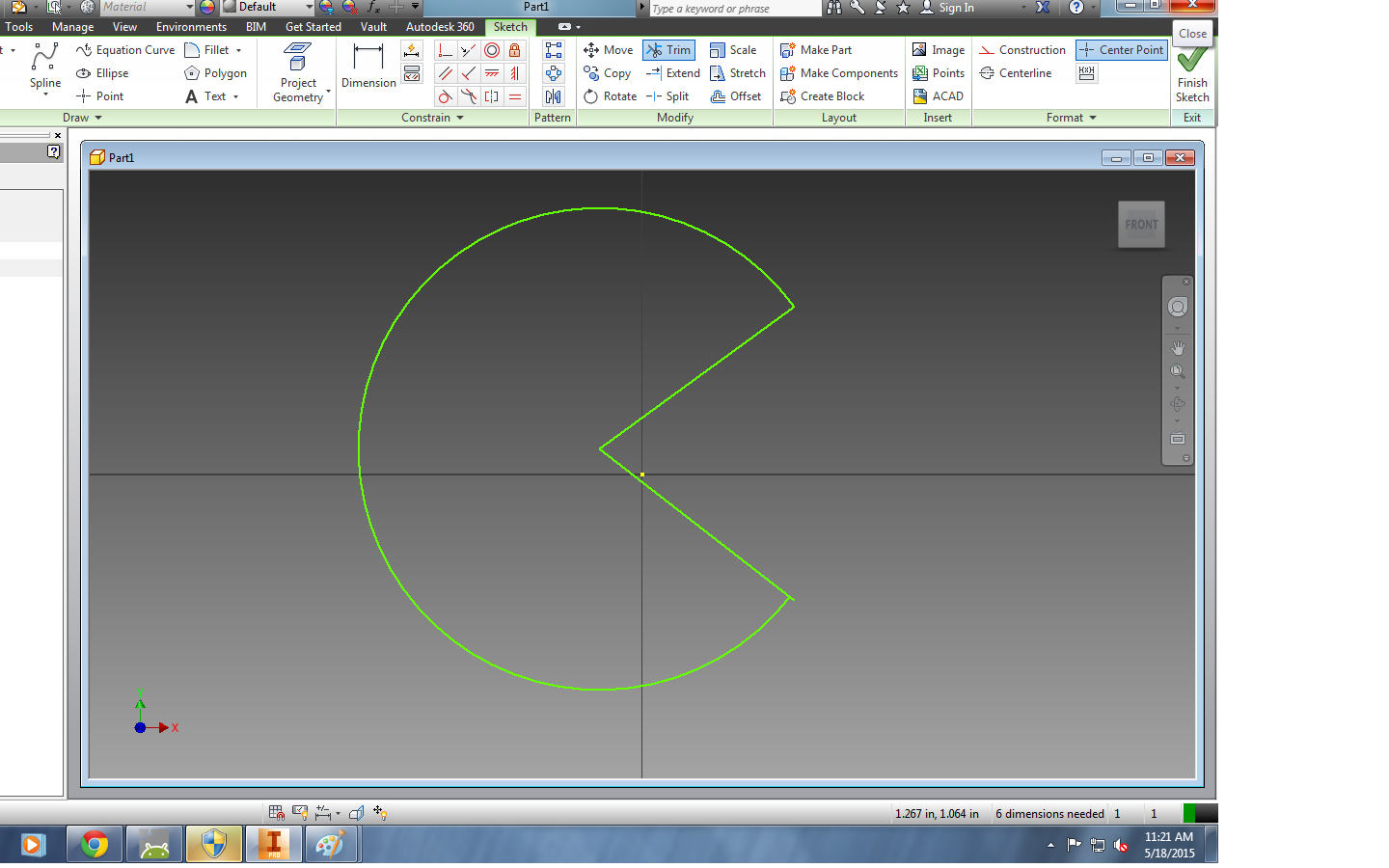The height and width of the screenshot is (868, 1389).
Task: Toggle the active Trim tool
Action: 668,50
